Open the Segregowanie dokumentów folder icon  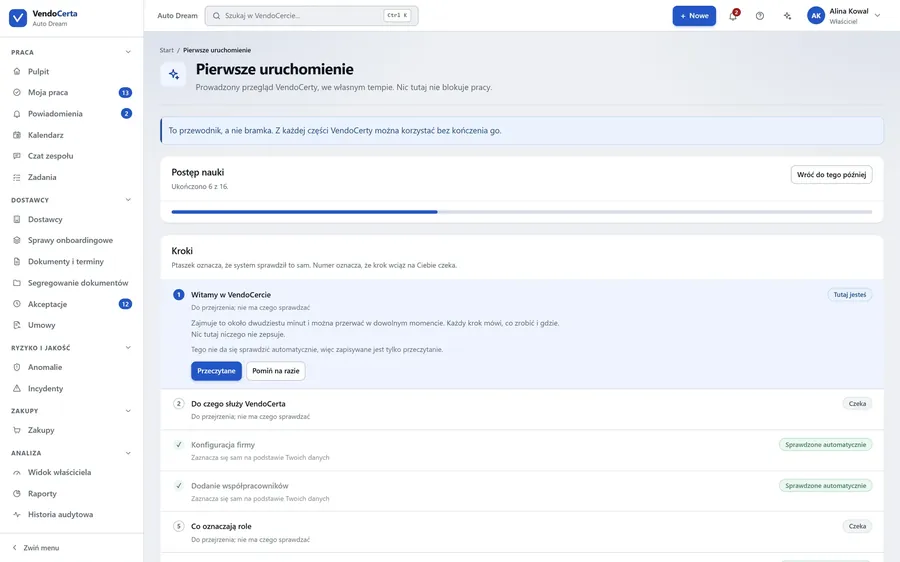click(x=17, y=282)
